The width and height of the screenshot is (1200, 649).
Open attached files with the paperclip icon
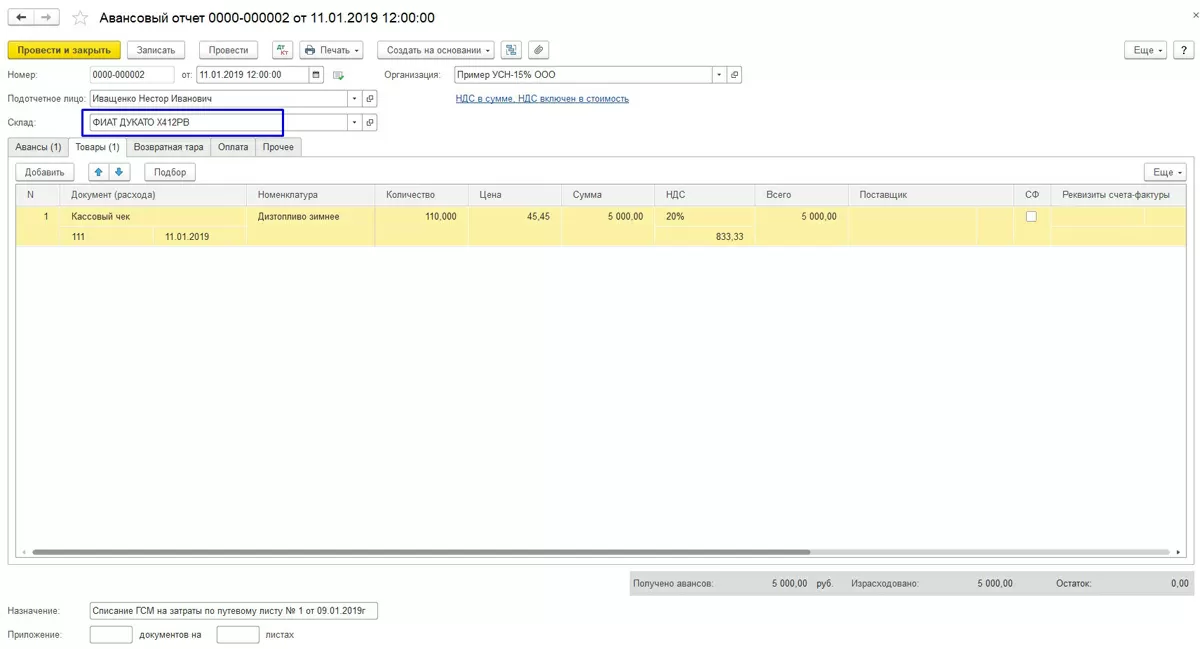coord(538,50)
